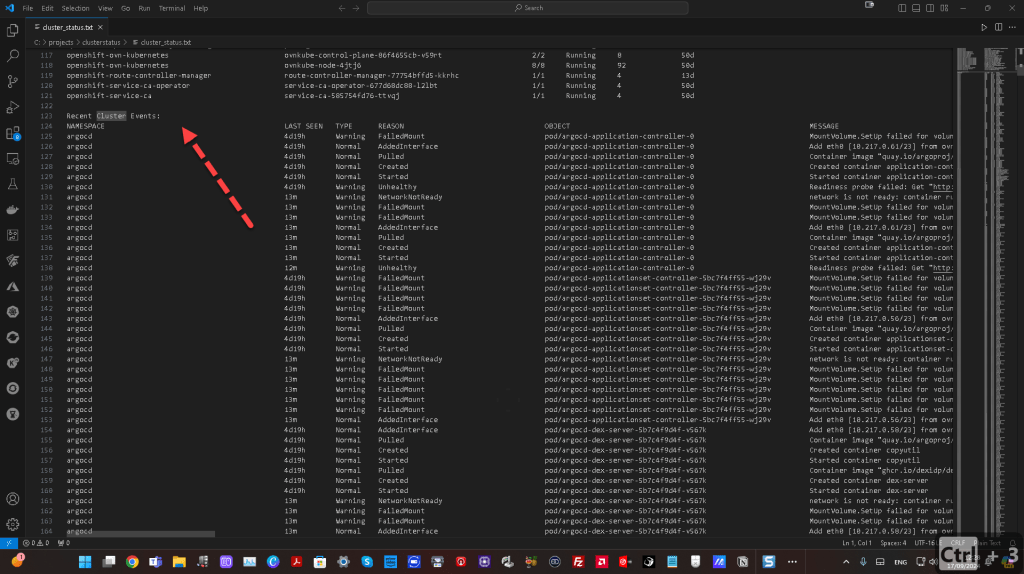The image size is (1024, 574).
Task: Click the 'ovnkube-node-4jtj6' pod name
Action: [x=323, y=65]
